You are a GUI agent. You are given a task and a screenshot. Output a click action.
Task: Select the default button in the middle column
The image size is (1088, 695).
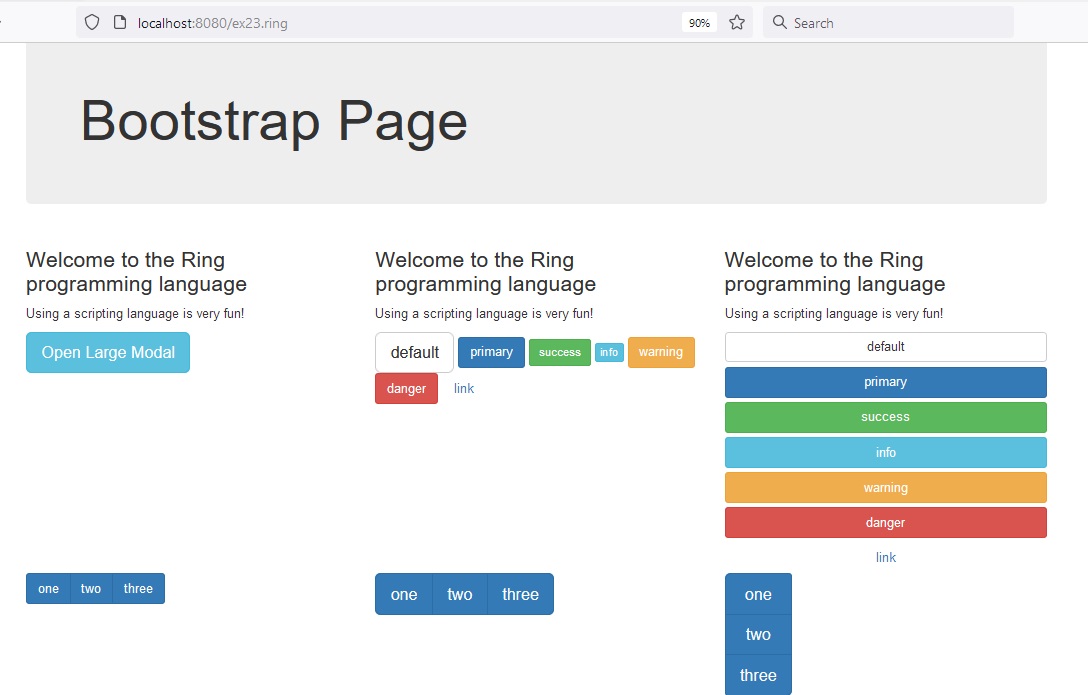click(x=413, y=352)
